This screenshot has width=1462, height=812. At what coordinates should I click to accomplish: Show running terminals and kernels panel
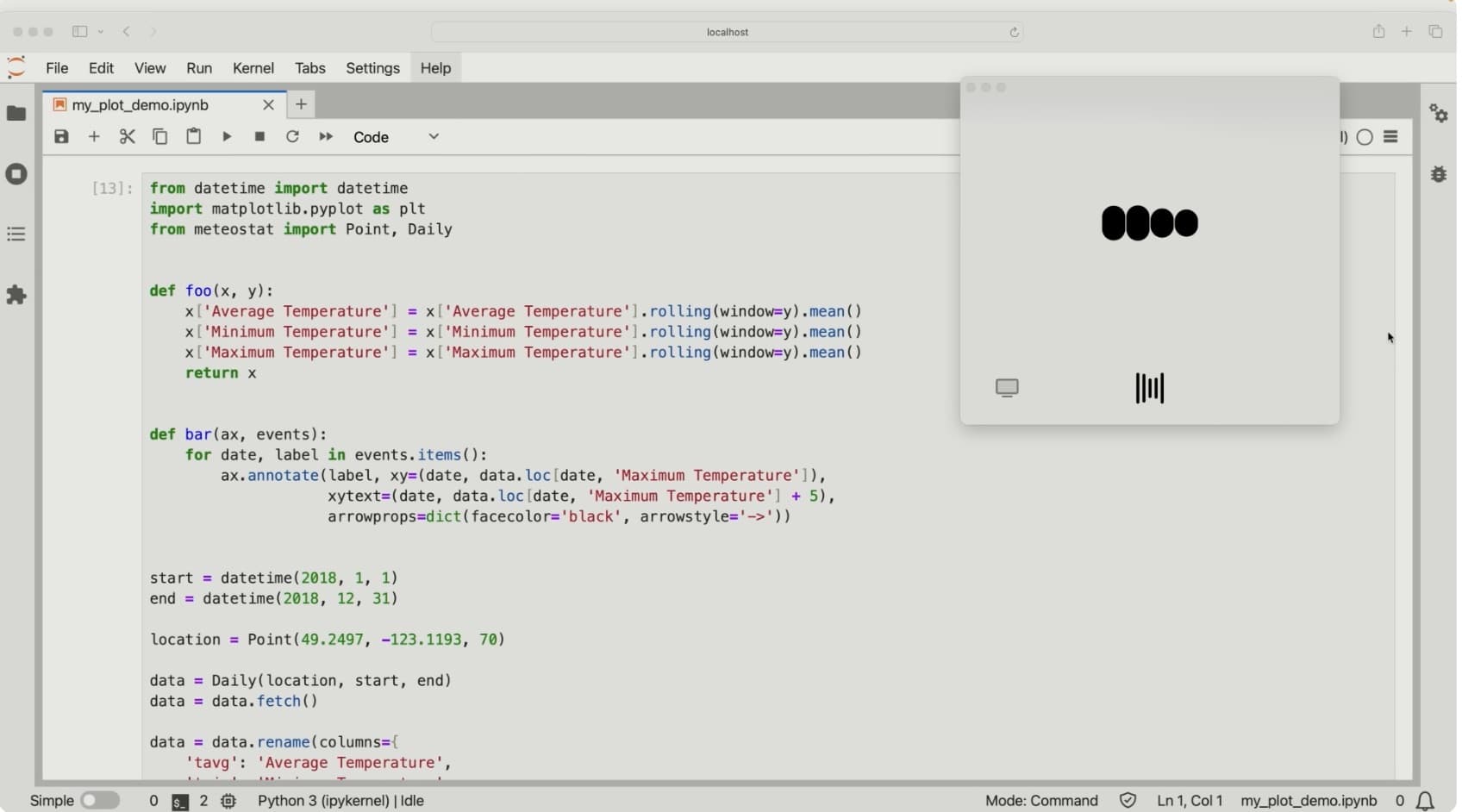pyautogui.click(x=16, y=174)
